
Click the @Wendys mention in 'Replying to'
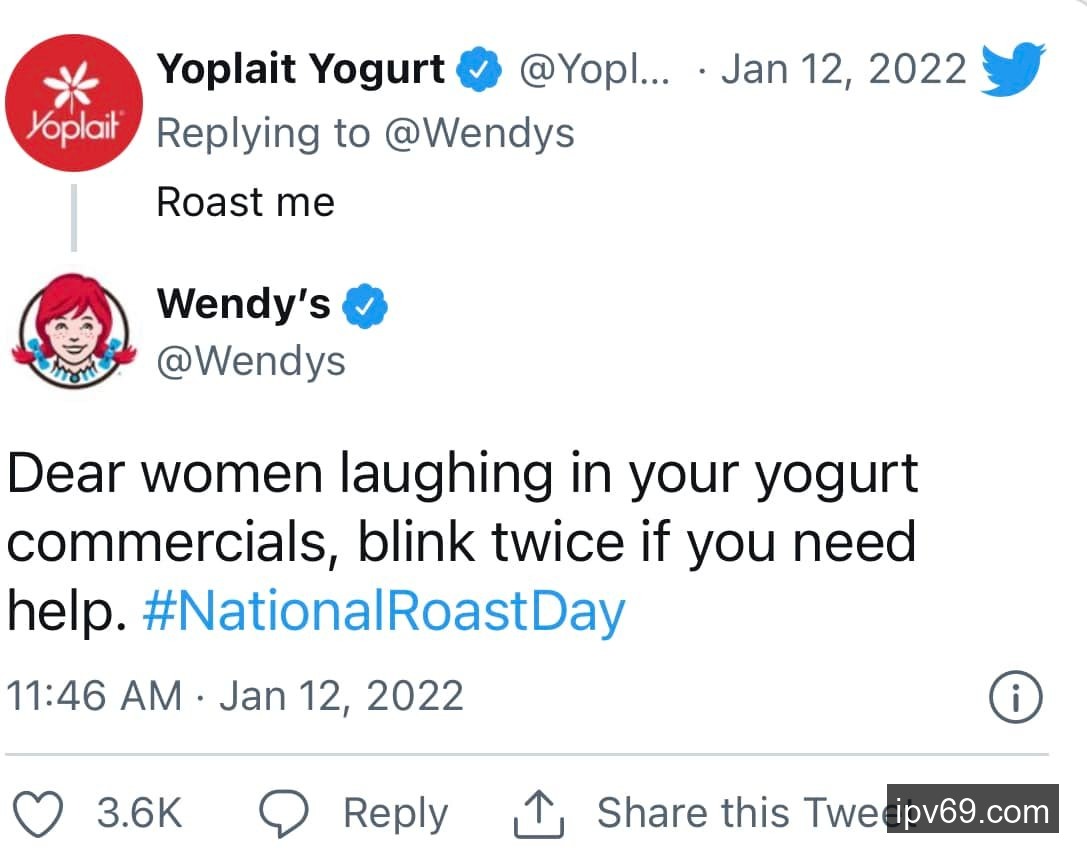(x=479, y=133)
